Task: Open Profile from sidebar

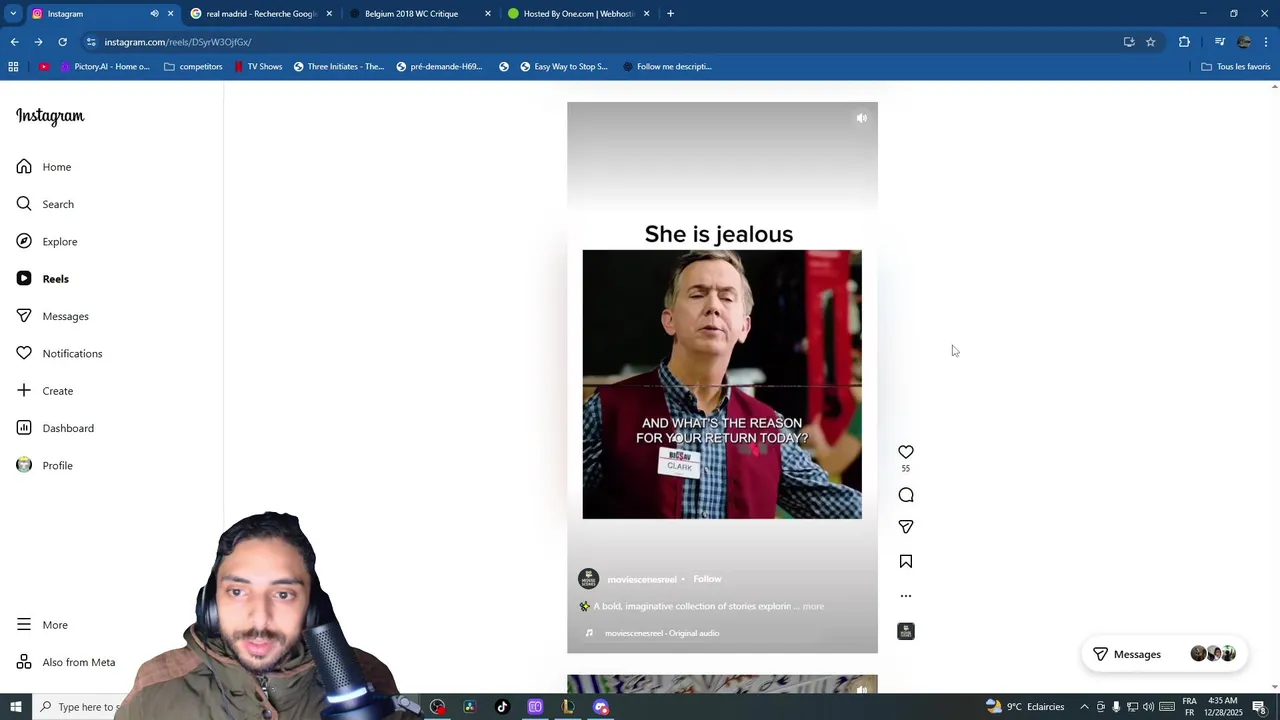Action: (x=45, y=465)
